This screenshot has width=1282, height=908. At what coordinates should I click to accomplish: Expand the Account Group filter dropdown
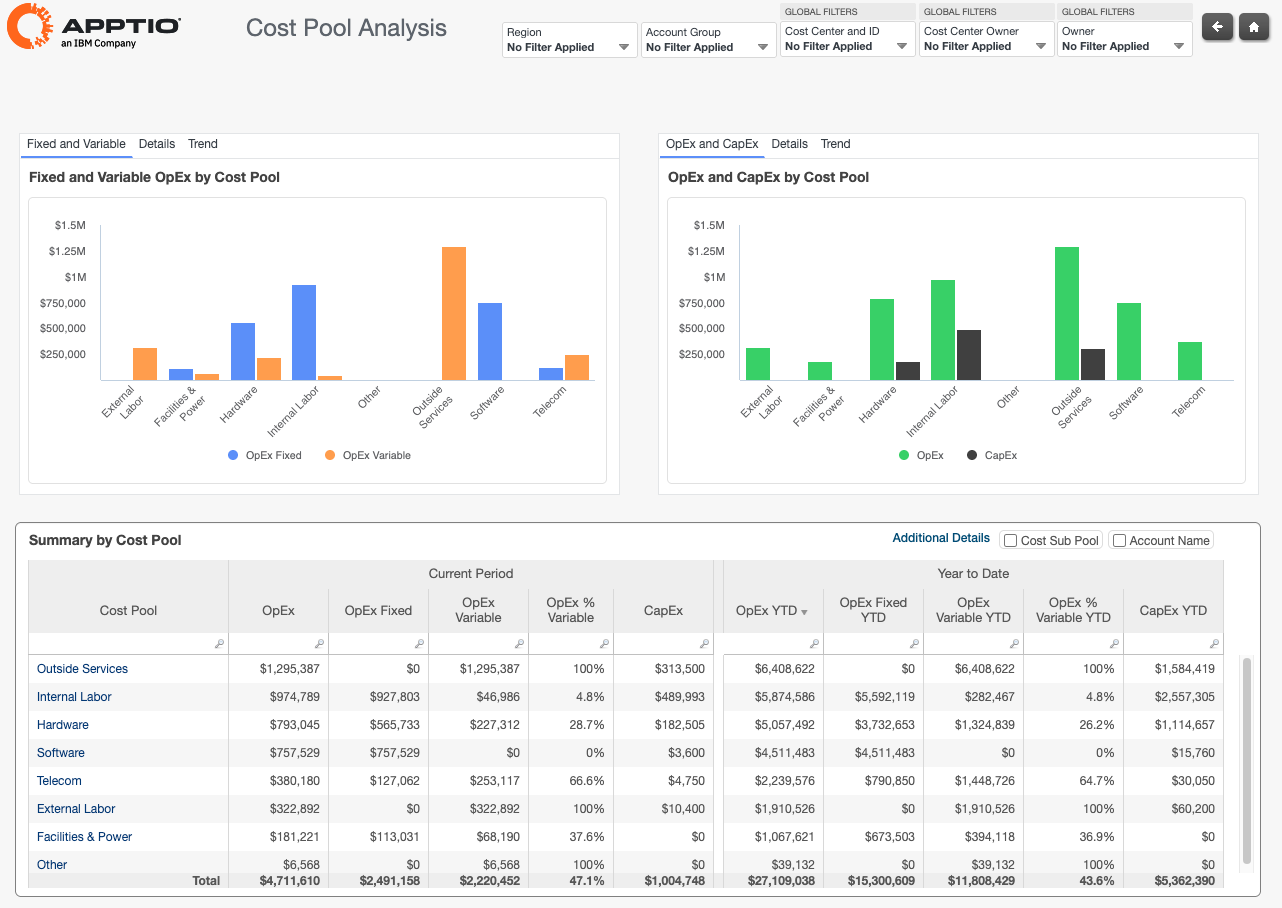[x=708, y=40]
